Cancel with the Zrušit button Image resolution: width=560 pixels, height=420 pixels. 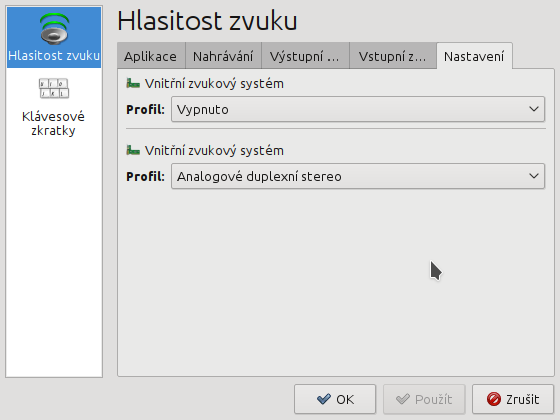tap(513, 399)
